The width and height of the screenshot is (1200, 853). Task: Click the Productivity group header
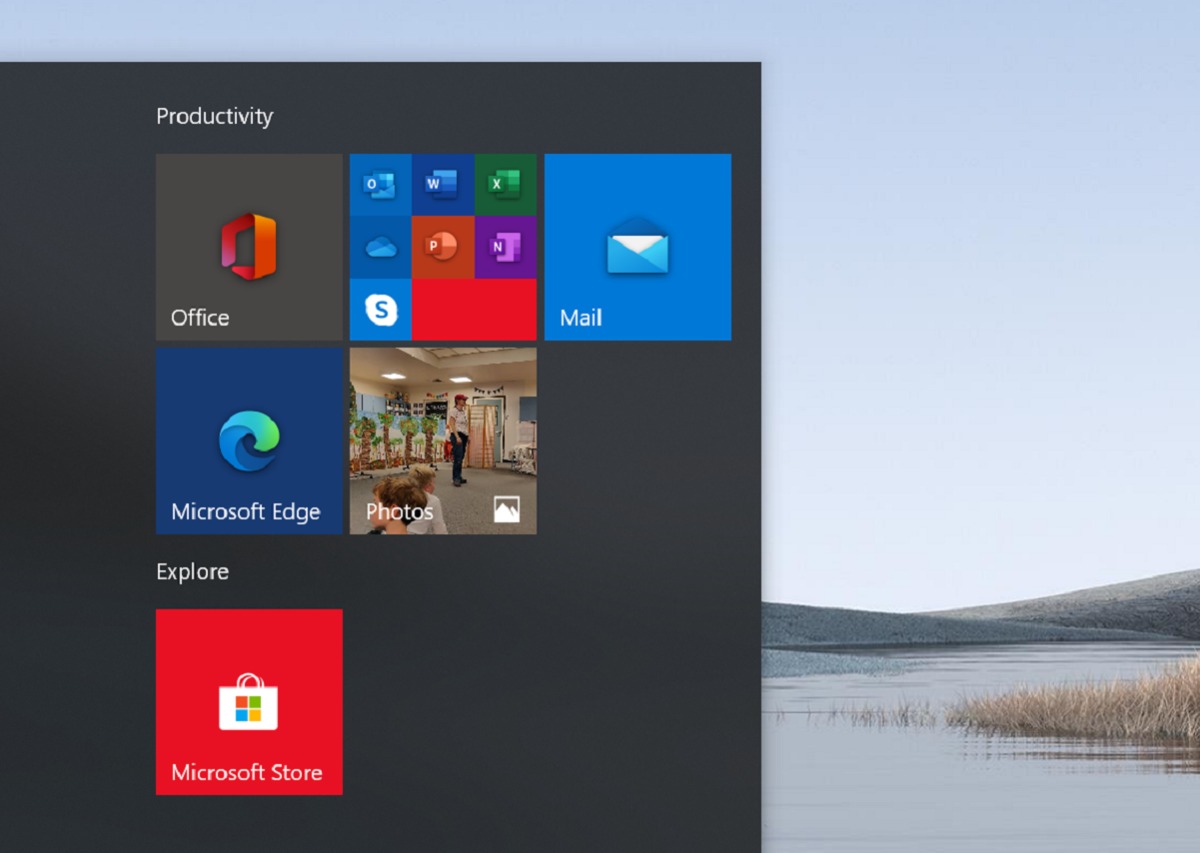[214, 116]
